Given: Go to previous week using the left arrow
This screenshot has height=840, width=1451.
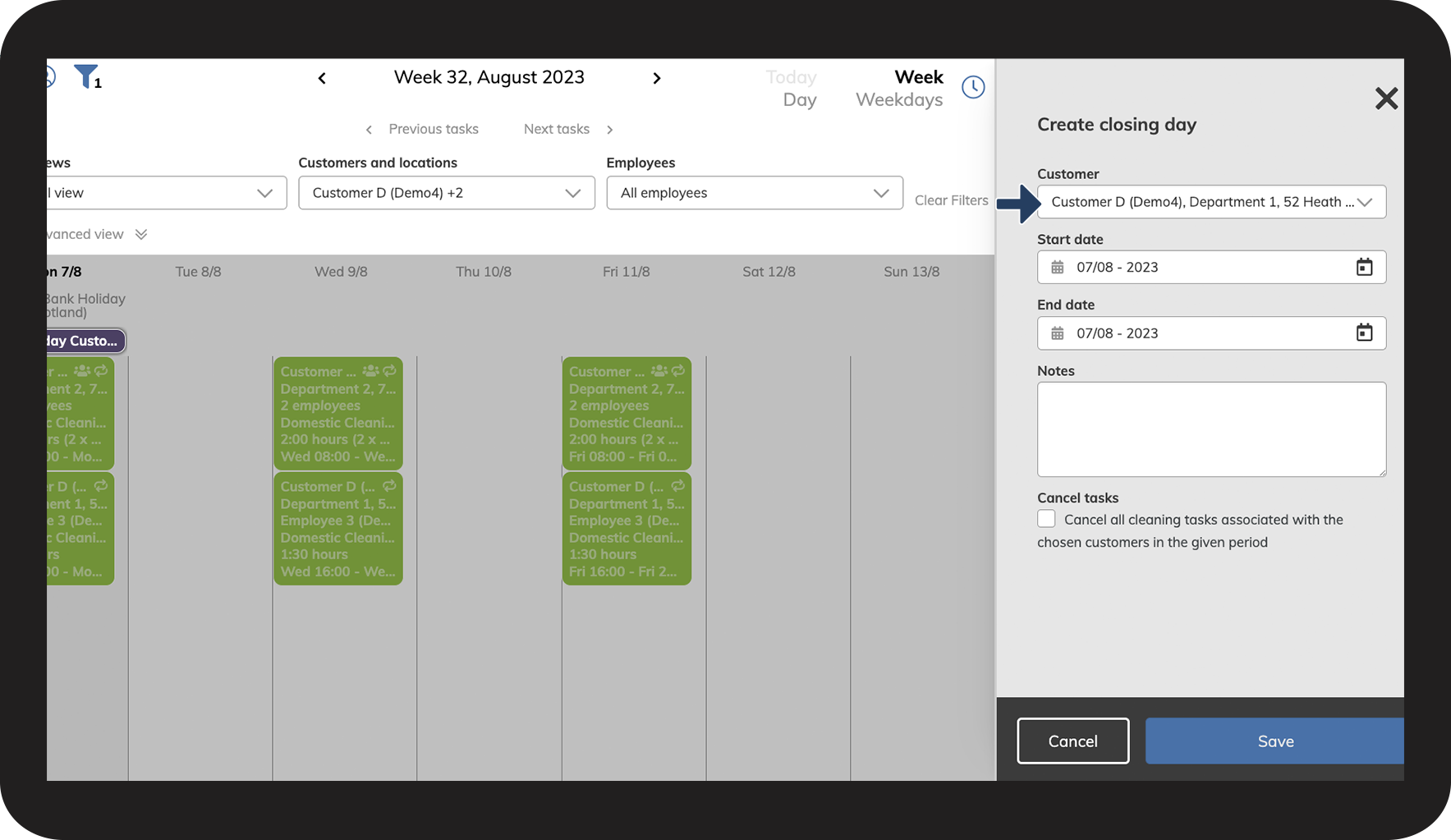Looking at the screenshot, I should 322,78.
